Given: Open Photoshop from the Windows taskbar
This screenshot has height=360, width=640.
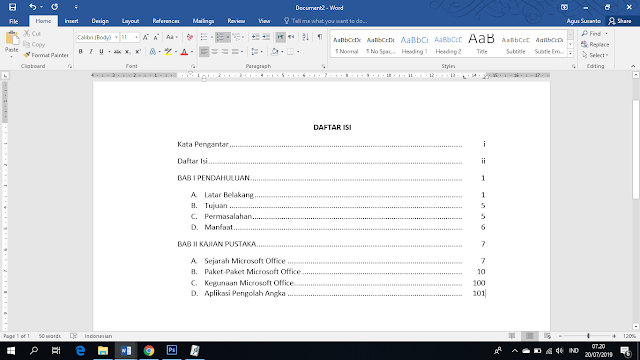Looking at the screenshot, I should [x=172, y=350].
